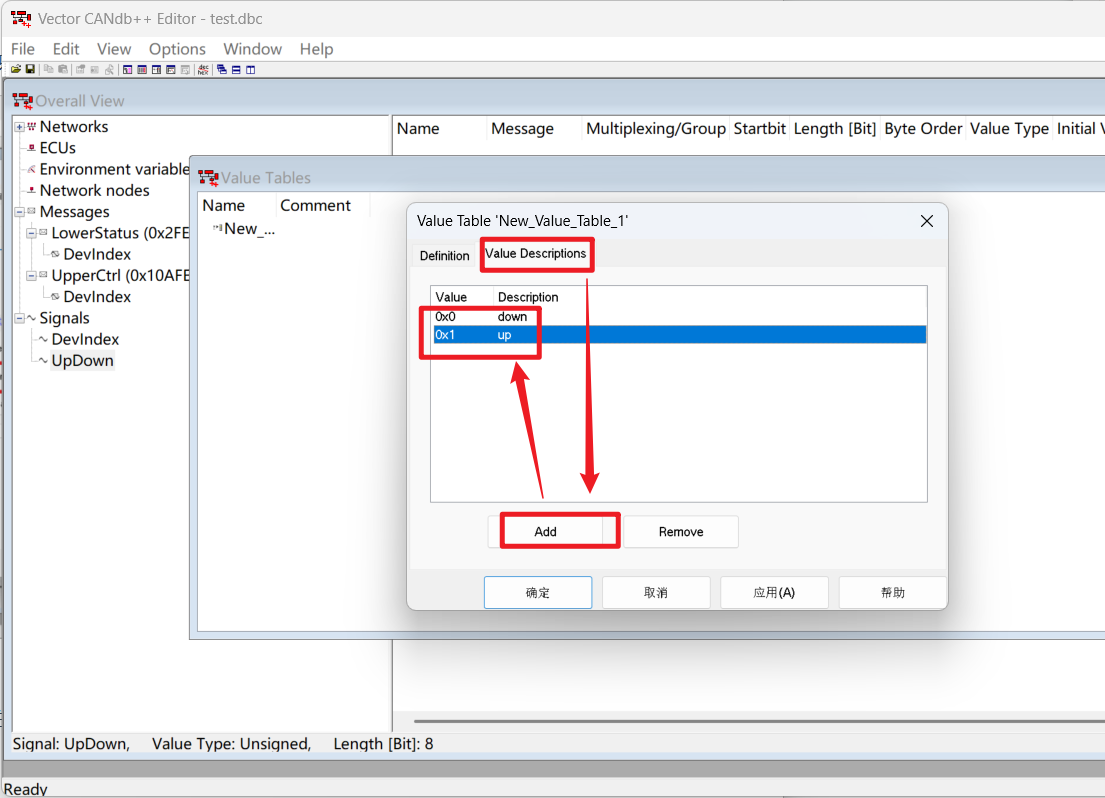Viewport: 1105px width, 798px height.
Task: Click the ECUs icon in tree
Action: click(x=31, y=148)
